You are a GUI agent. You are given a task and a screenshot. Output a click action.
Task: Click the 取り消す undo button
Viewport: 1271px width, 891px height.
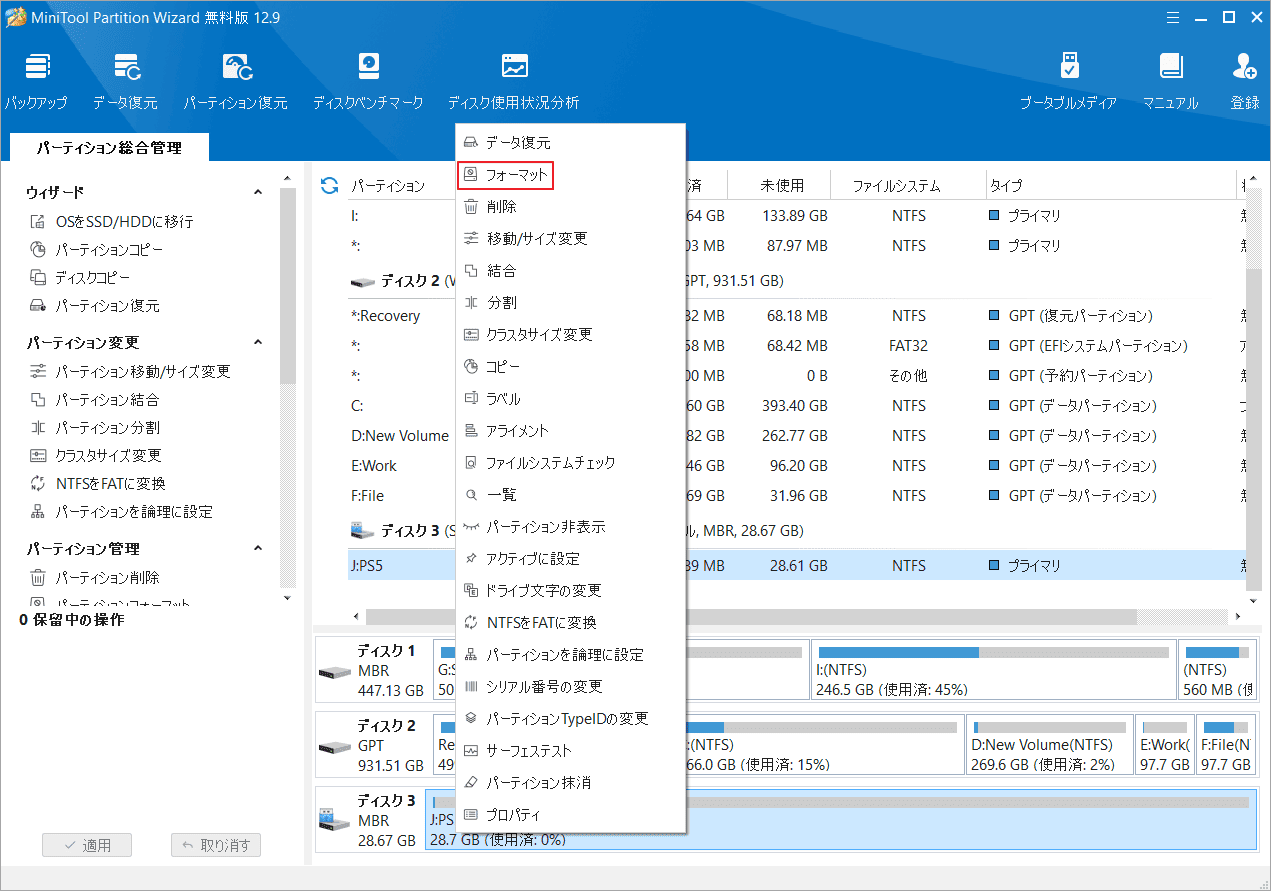pyautogui.click(x=216, y=845)
